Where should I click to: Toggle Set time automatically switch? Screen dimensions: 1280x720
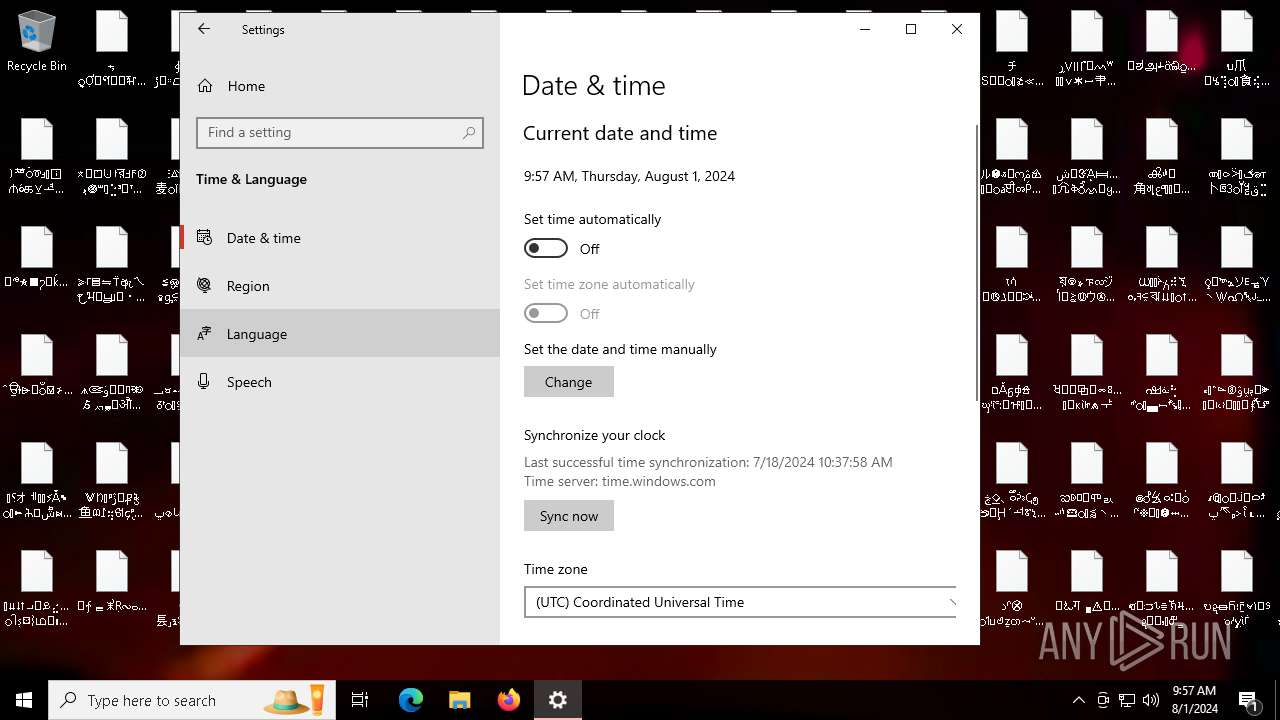[546, 248]
